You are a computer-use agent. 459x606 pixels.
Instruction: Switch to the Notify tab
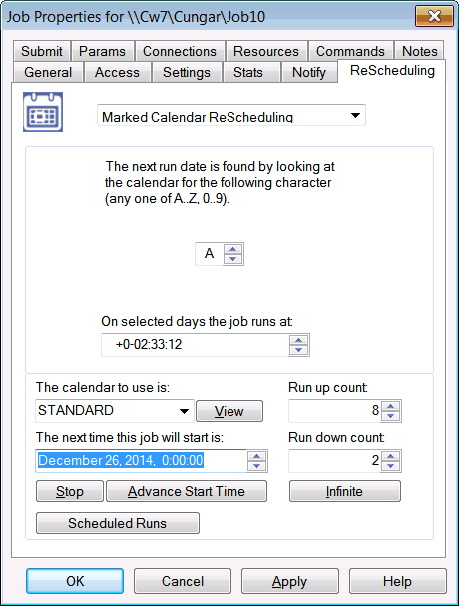tap(309, 72)
